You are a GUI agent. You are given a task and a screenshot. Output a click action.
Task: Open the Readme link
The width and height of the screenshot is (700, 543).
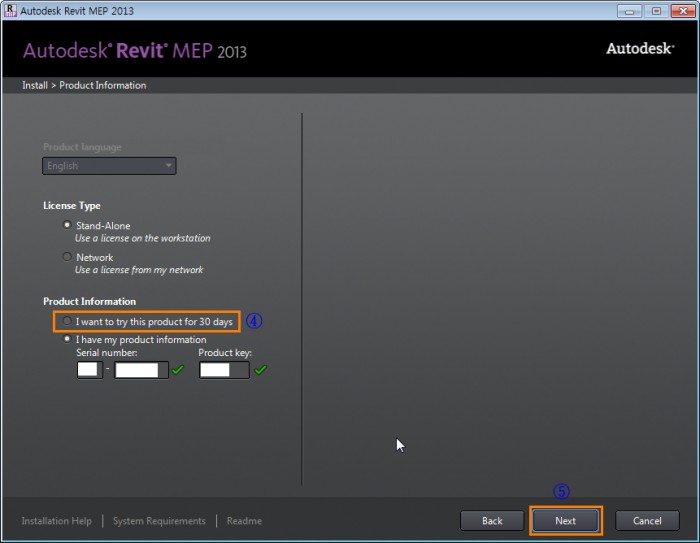244,521
